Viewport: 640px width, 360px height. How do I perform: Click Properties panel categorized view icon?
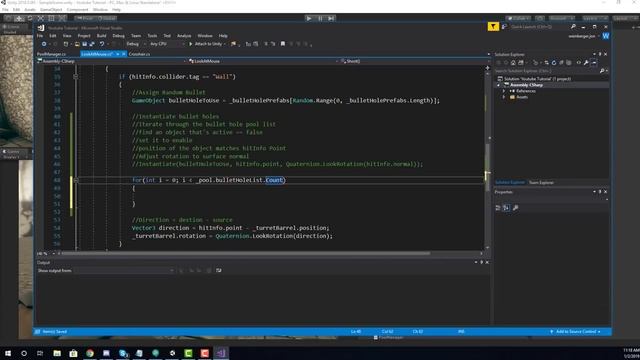498,208
